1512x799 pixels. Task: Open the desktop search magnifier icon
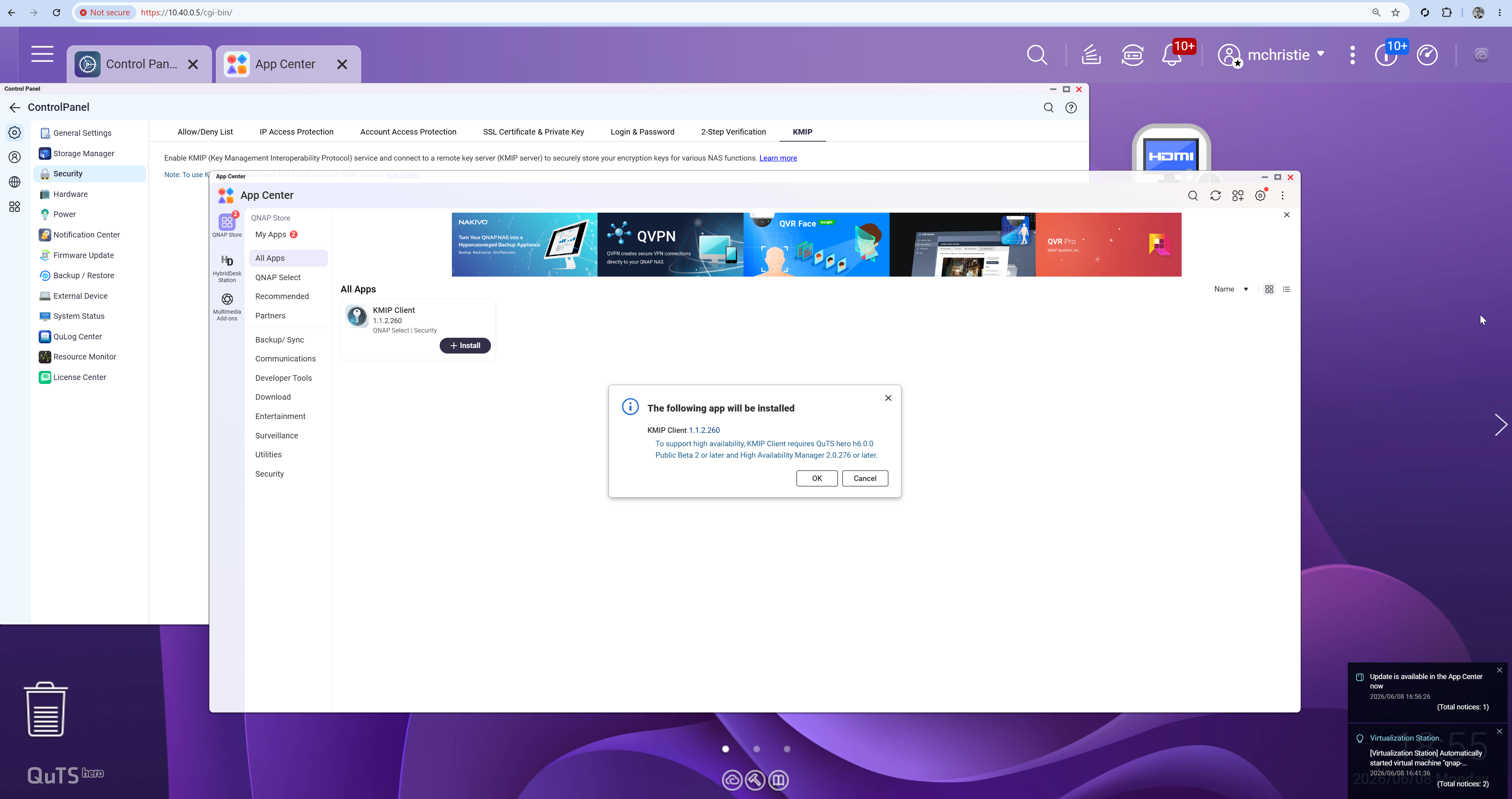coord(1036,54)
